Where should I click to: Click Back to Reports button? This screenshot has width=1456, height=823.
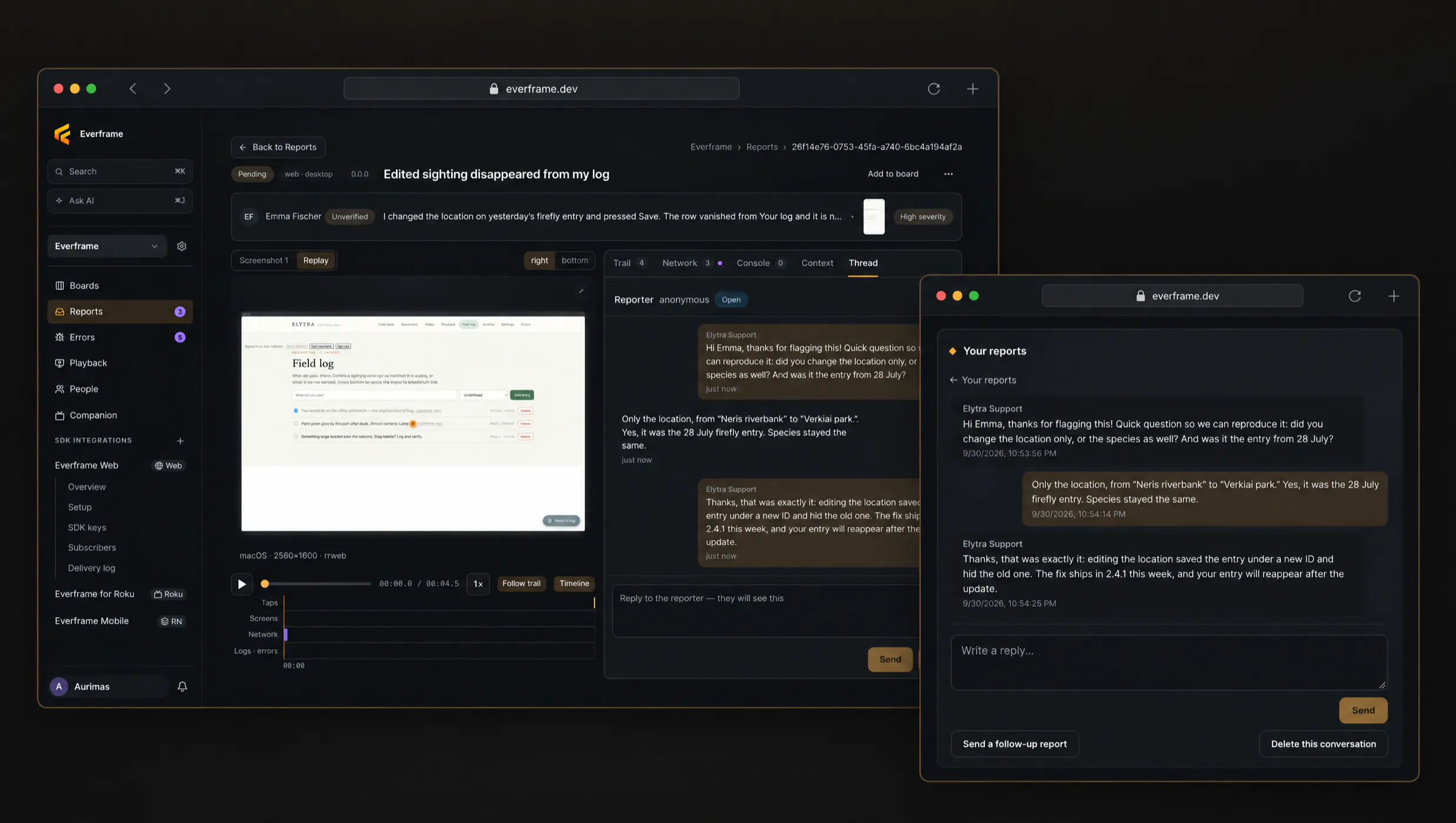(x=278, y=147)
